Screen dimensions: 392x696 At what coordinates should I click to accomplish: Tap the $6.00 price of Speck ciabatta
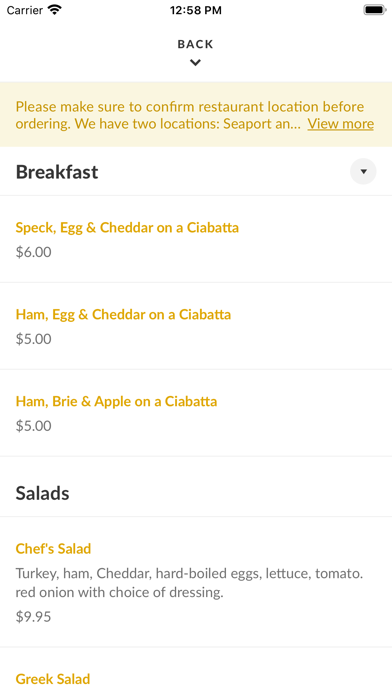[33, 252]
